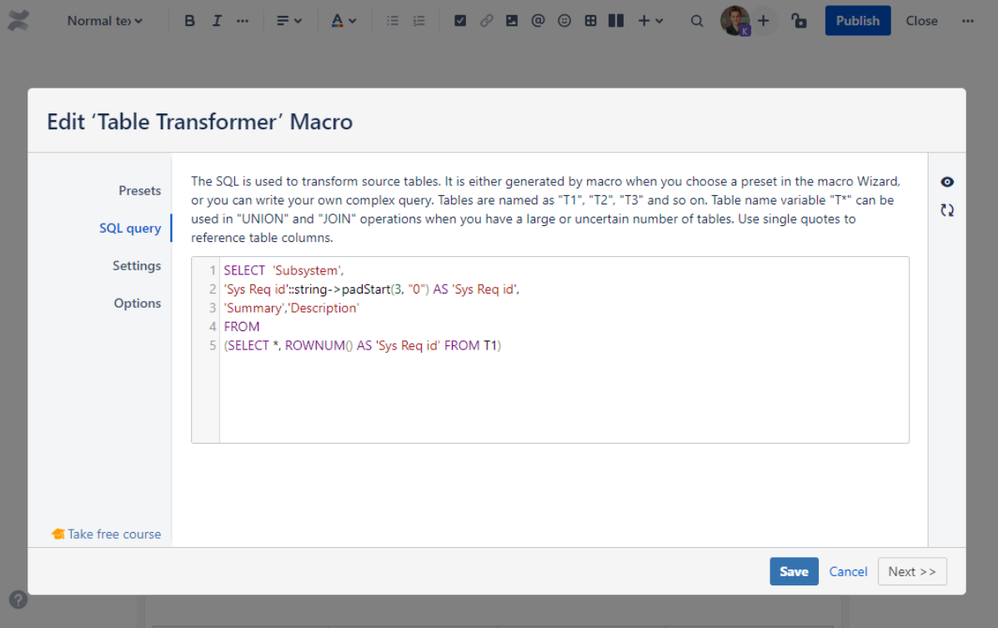Insert an action item checkbox
This screenshot has height=628, width=998.
point(460,21)
